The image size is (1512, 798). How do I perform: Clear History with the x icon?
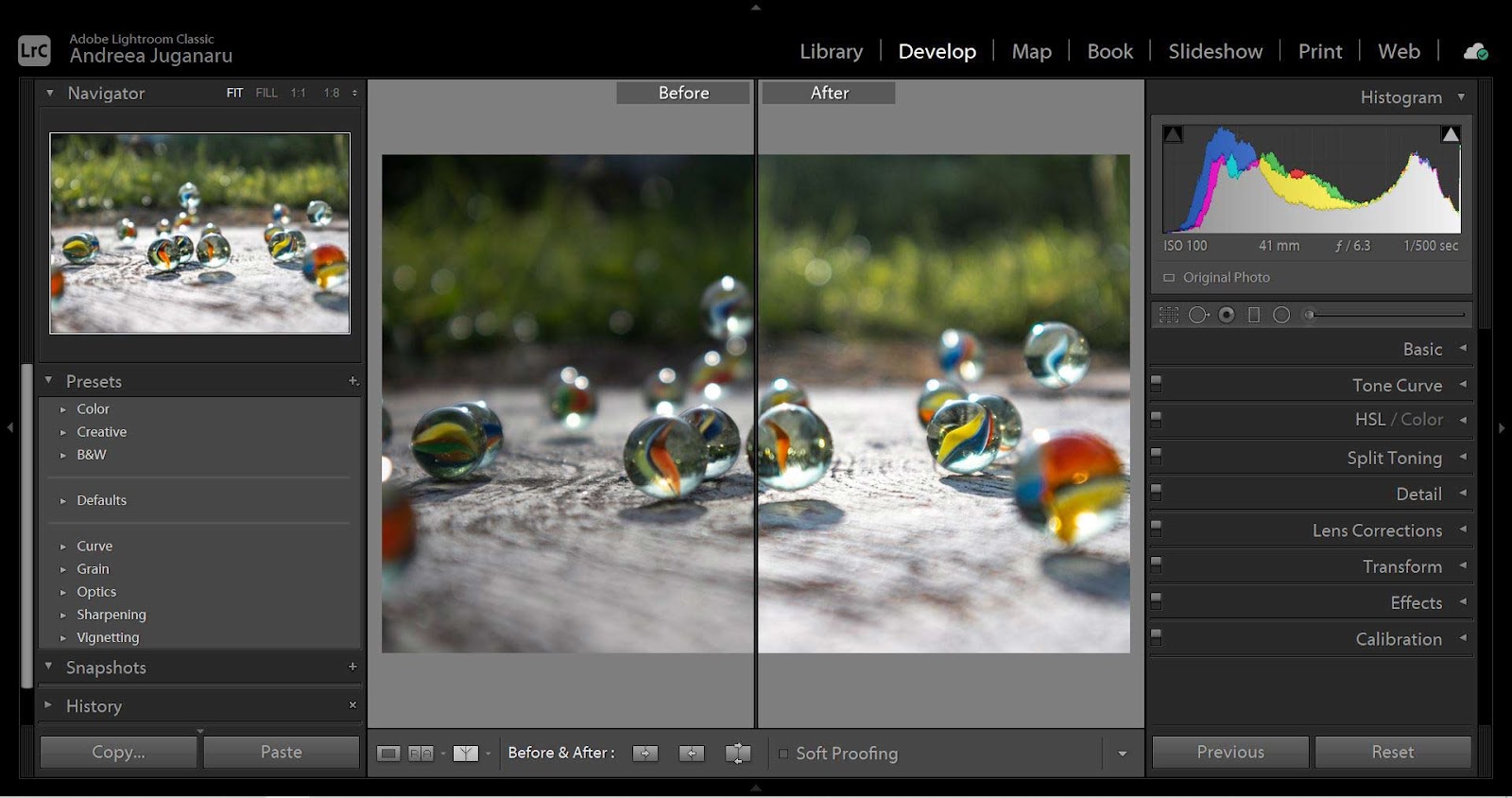352,705
